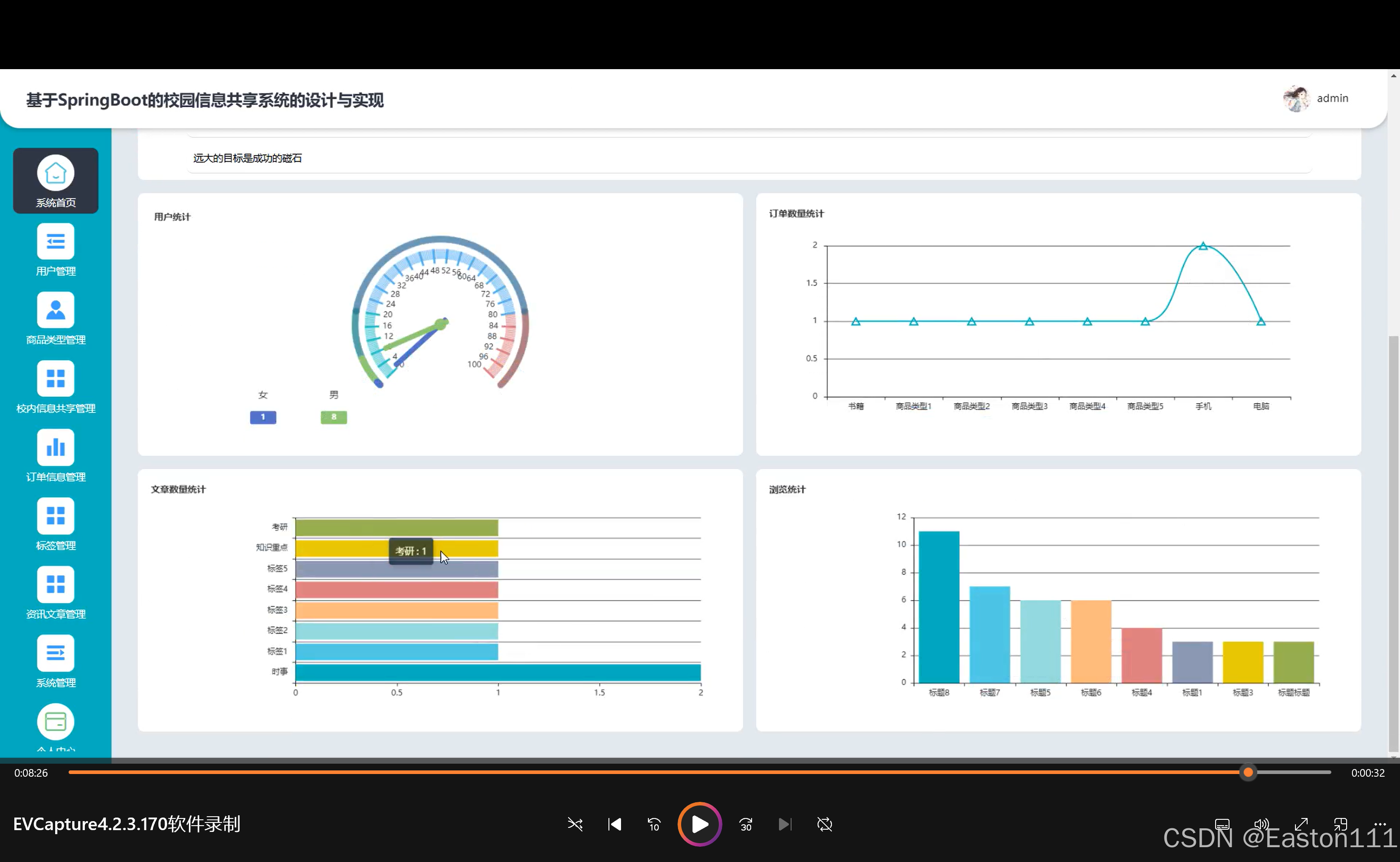Viewport: 1400px width, 862px height.
Task: Open 校内信息共享管理 sidebar icon
Action: pos(55,378)
